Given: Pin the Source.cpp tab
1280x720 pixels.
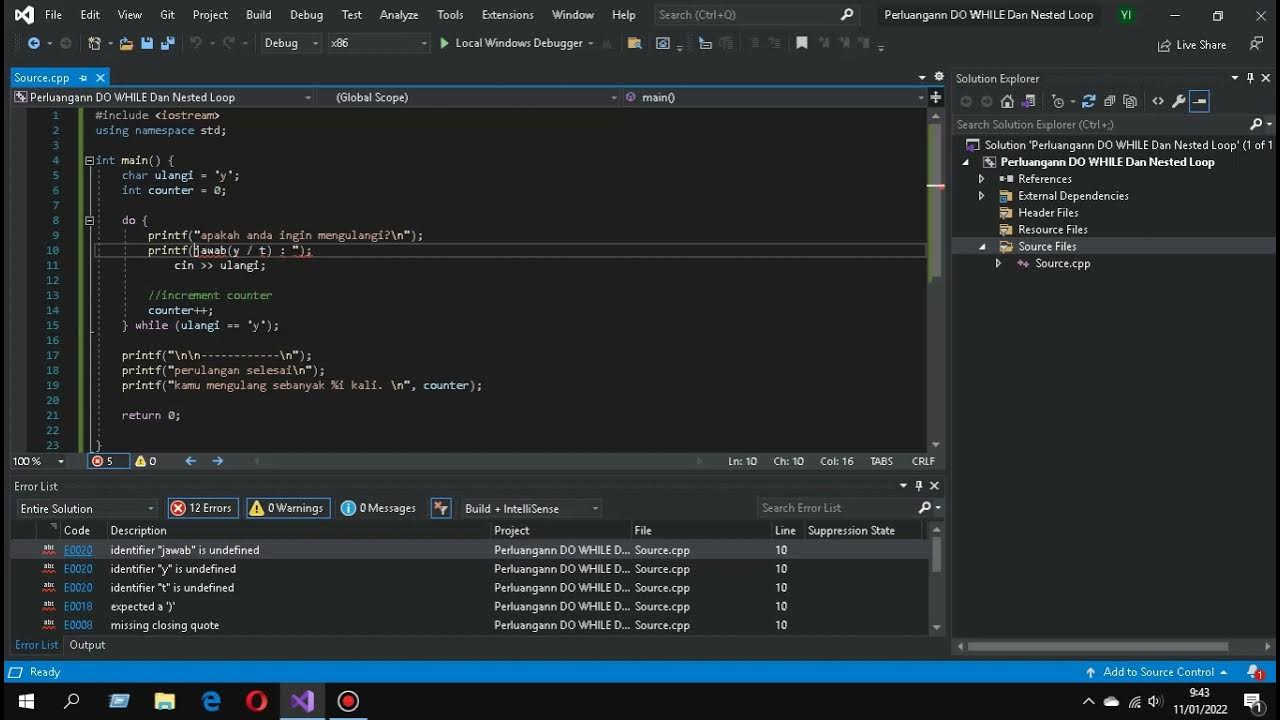Looking at the screenshot, I should click(84, 78).
